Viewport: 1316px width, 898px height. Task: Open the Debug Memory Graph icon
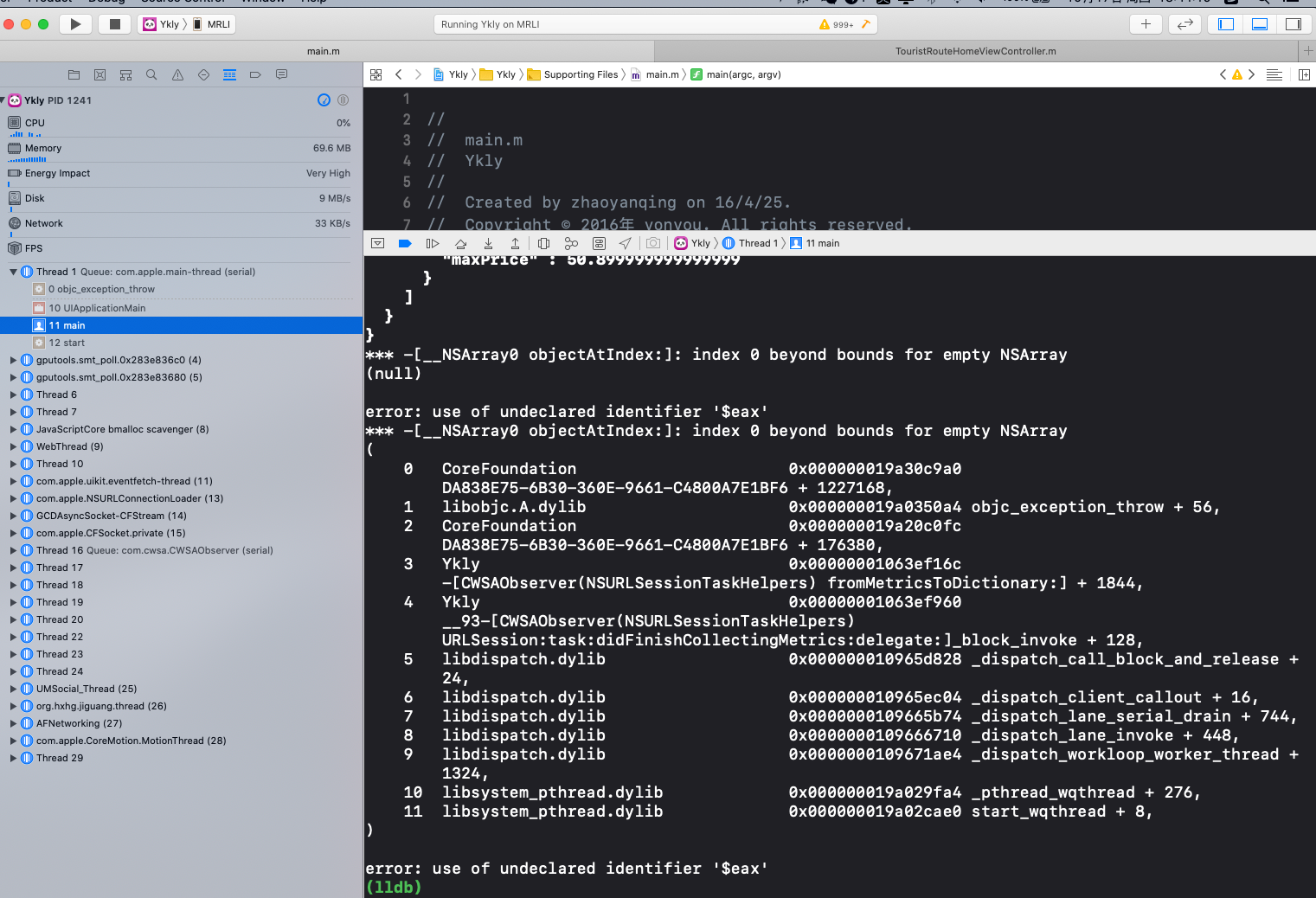pos(571,243)
